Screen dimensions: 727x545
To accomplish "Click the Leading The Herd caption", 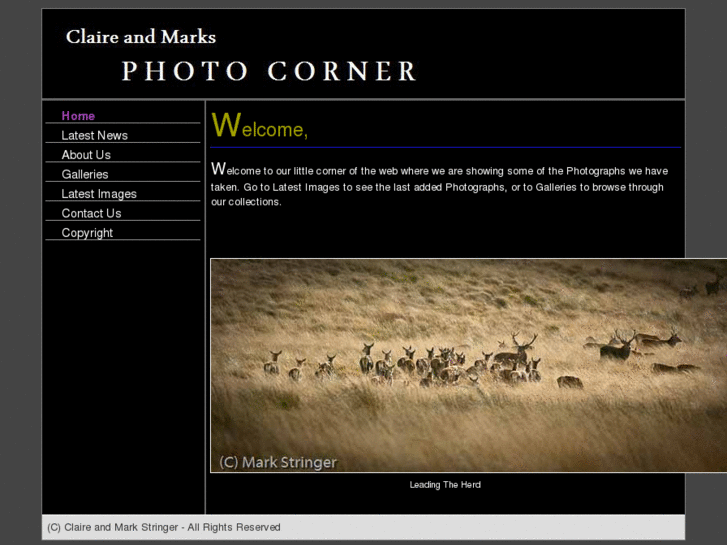I will (x=445, y=485).
